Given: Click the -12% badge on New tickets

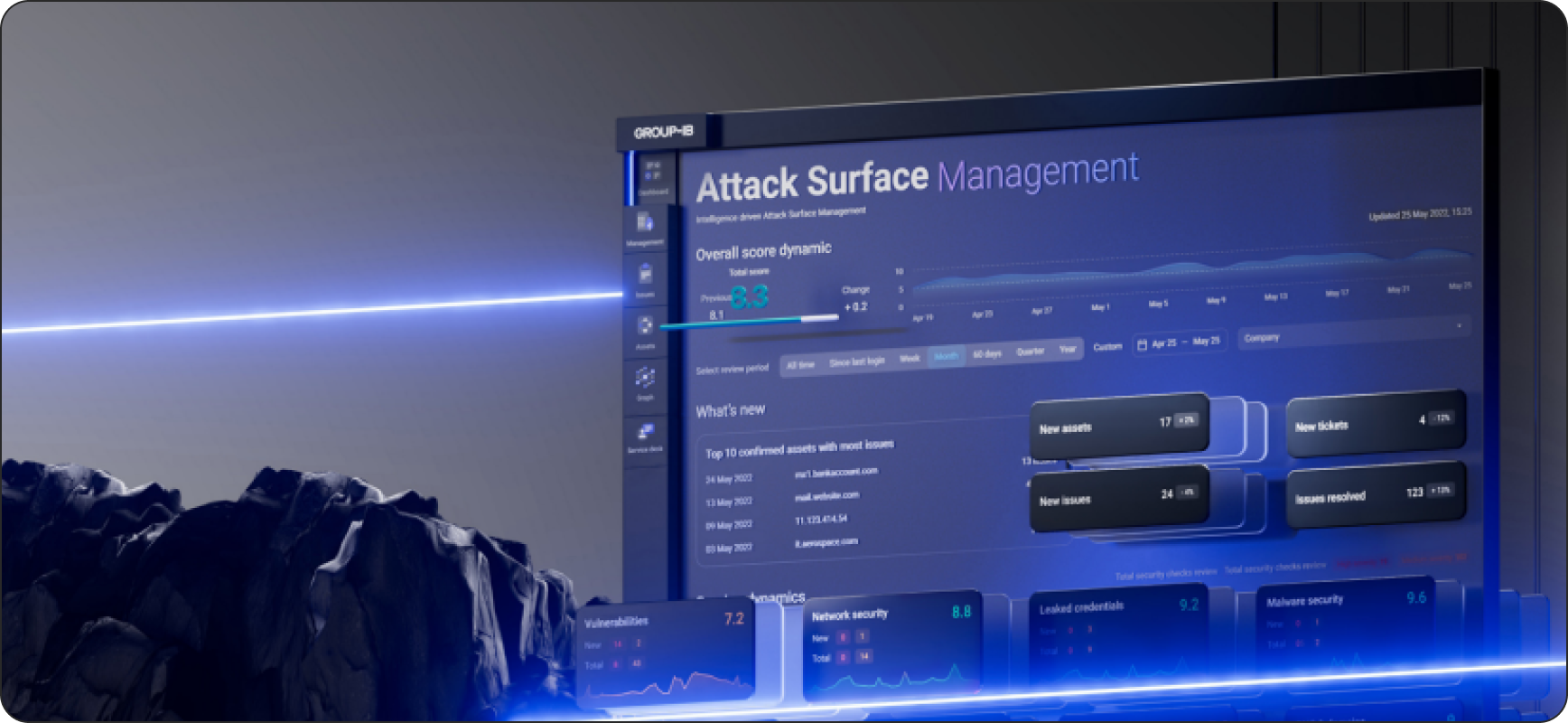Looking at the screenshot, I should [x=1442, y=418].
